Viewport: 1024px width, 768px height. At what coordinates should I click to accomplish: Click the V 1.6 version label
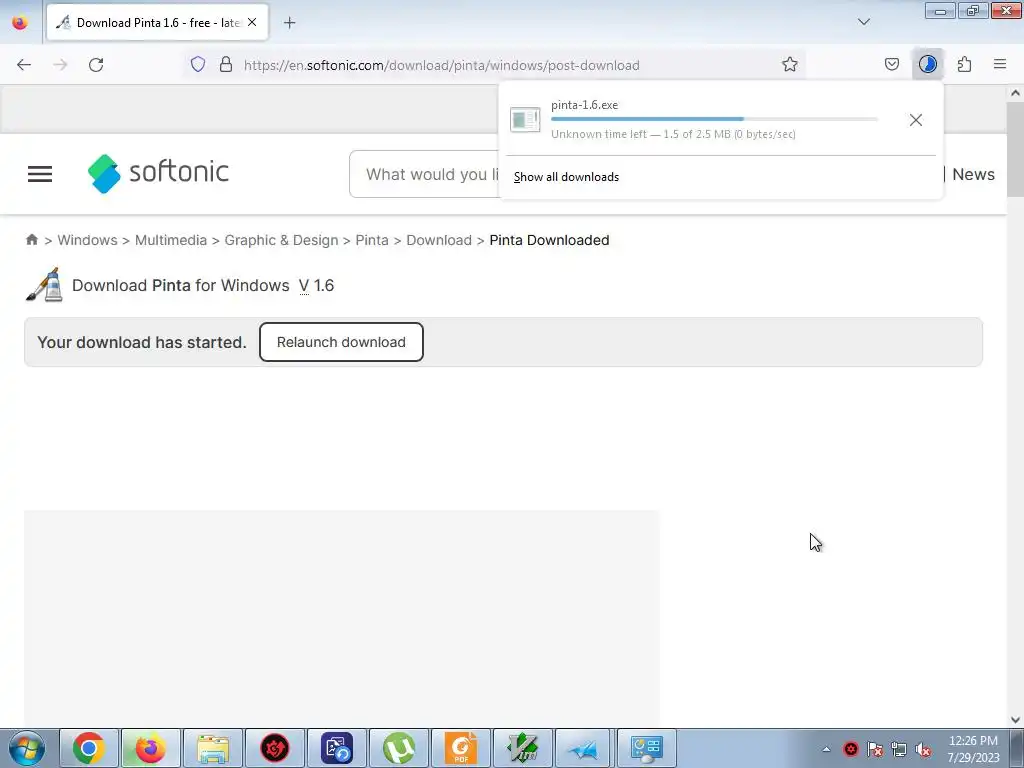pos(317,285)
